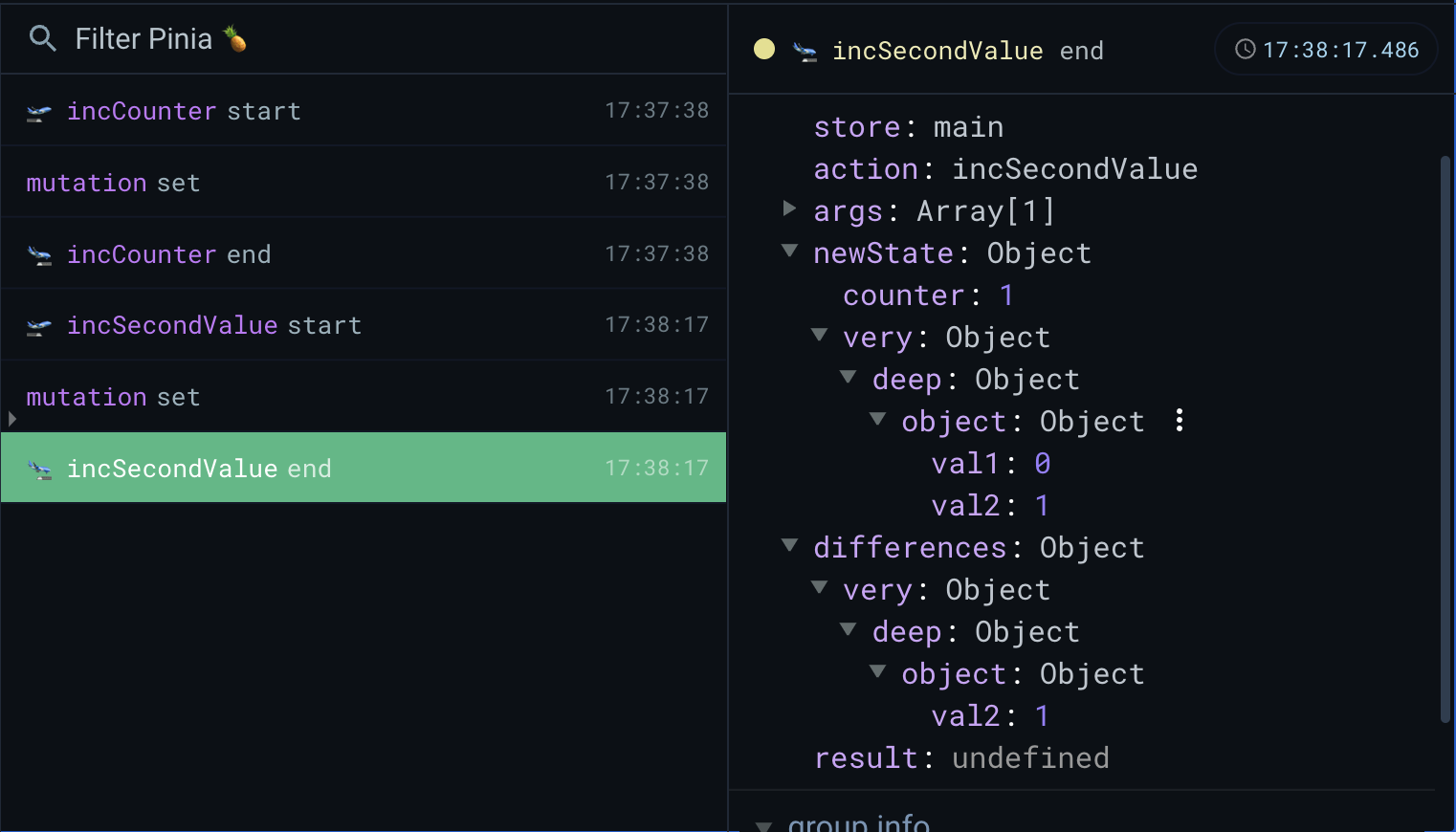Focus the Filter Pinia input field

coord(364,38)
